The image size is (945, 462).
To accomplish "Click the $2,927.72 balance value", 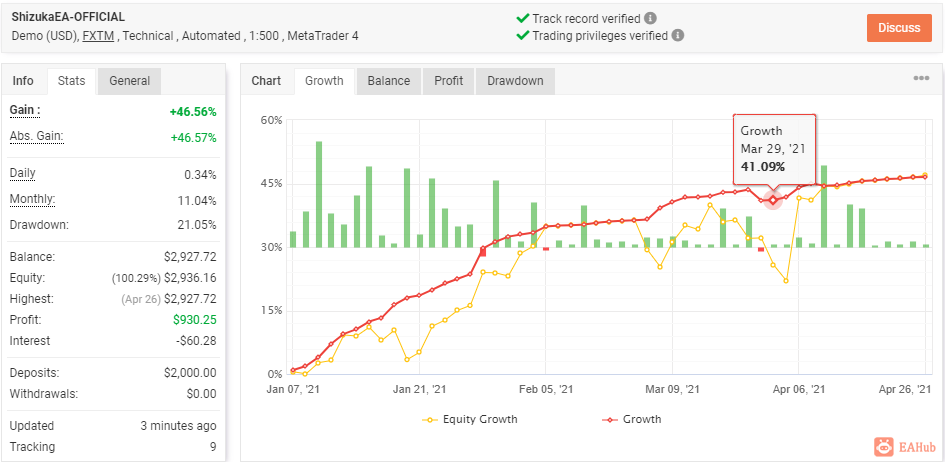I will (190, 257).
